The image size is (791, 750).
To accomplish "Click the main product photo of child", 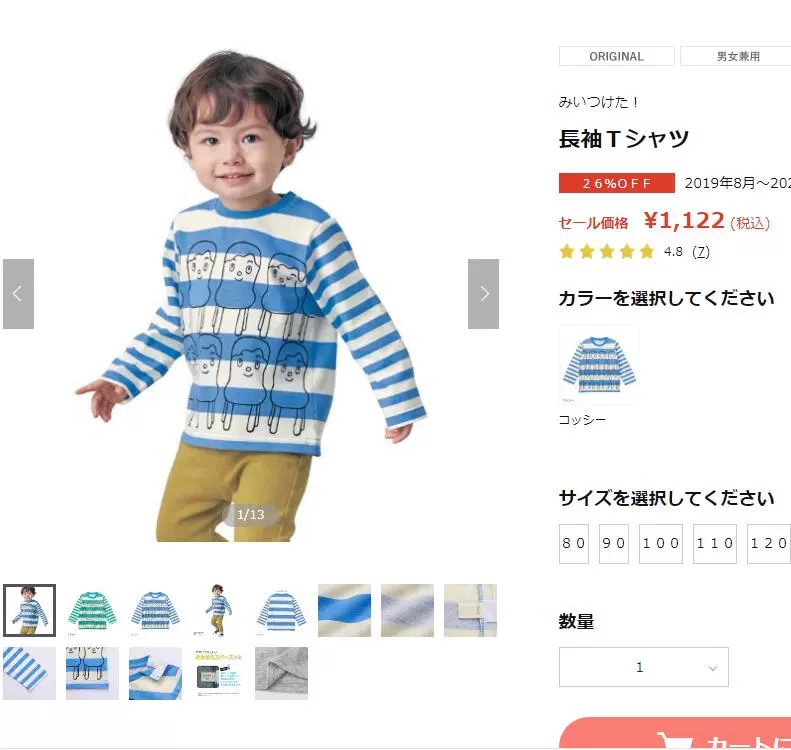I will (251, 294).
